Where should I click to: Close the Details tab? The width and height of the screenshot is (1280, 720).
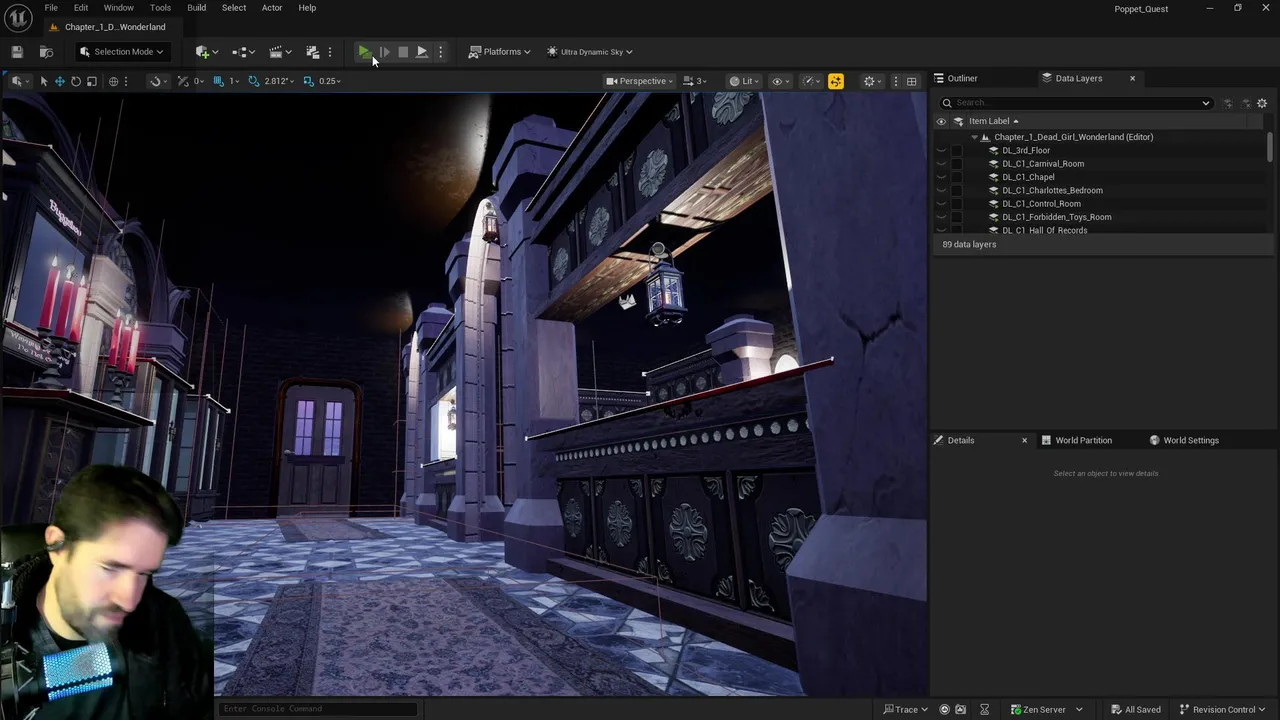pos(1024,440)
